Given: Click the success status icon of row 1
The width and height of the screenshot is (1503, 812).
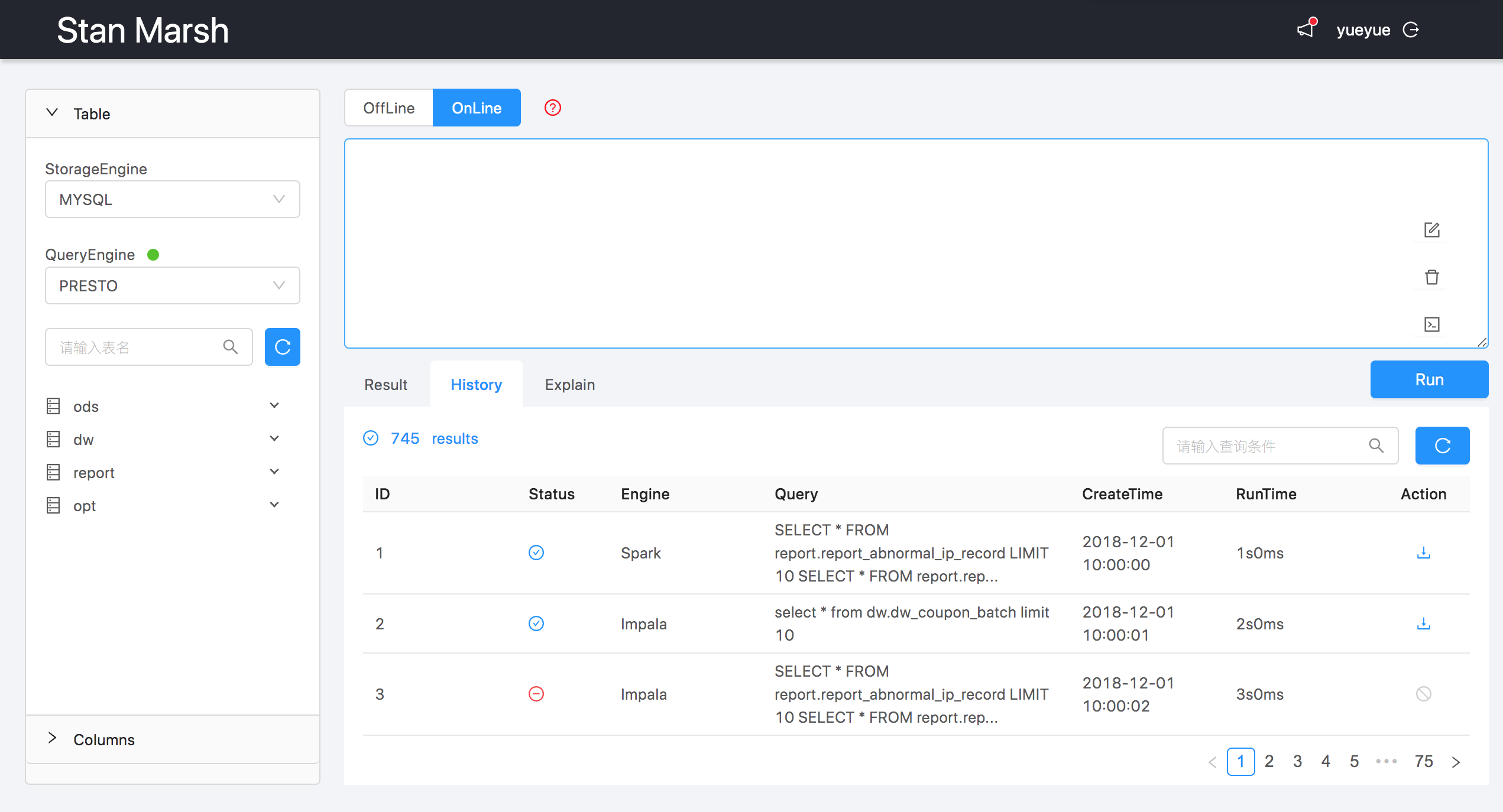Looking at the screenshot, I should [536, 553].
